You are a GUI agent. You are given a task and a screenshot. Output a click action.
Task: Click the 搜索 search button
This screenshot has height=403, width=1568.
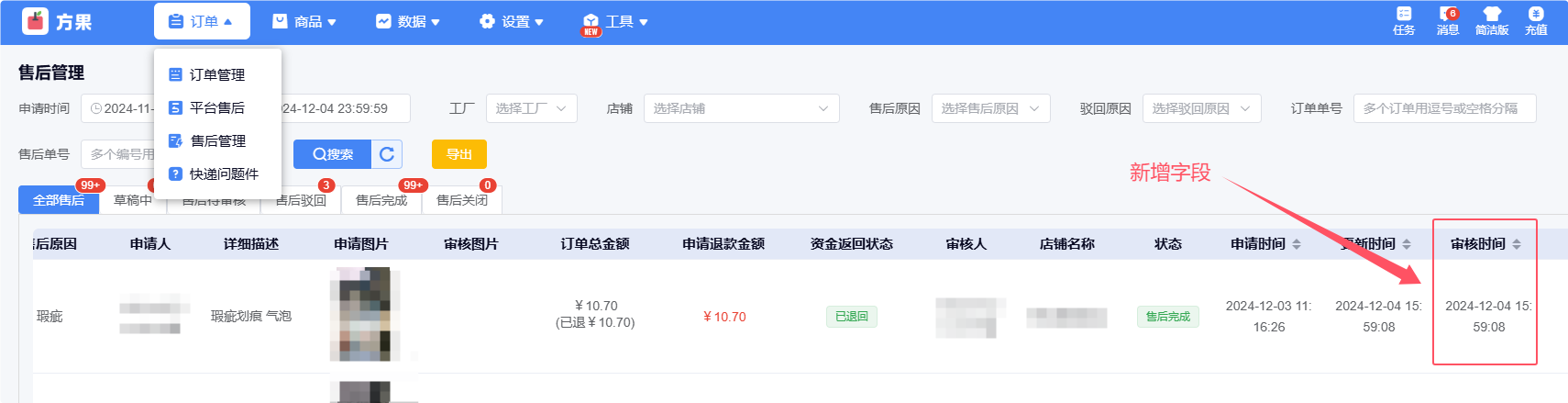coord(333,154)
